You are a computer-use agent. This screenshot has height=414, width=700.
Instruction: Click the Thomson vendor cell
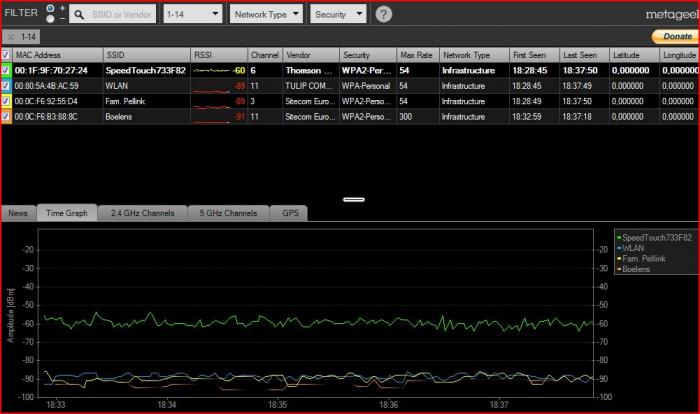309,71
